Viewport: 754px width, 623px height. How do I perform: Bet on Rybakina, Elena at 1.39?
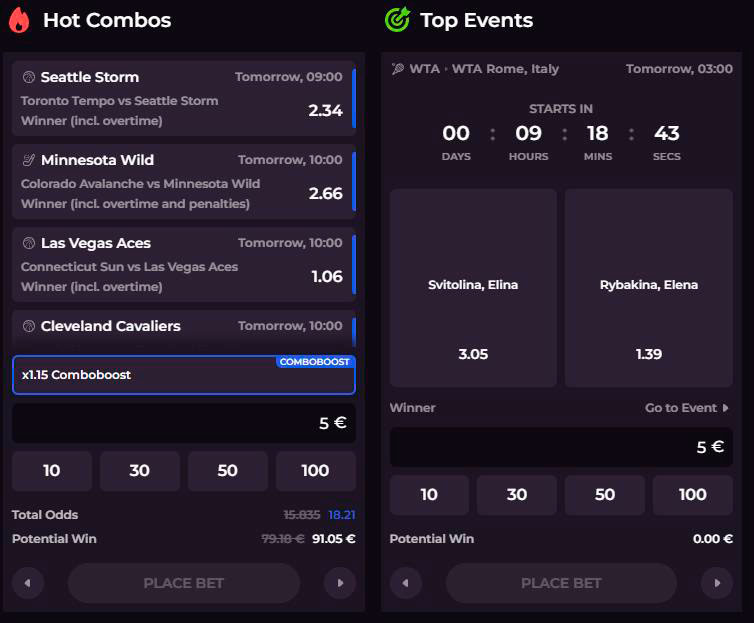(x=649, y=288)
